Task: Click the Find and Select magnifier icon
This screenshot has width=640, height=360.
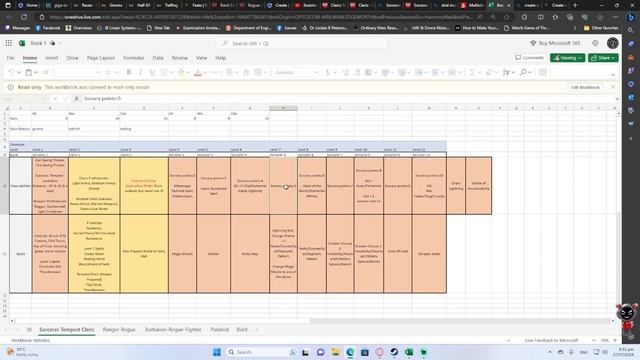Action: [524, 72]
